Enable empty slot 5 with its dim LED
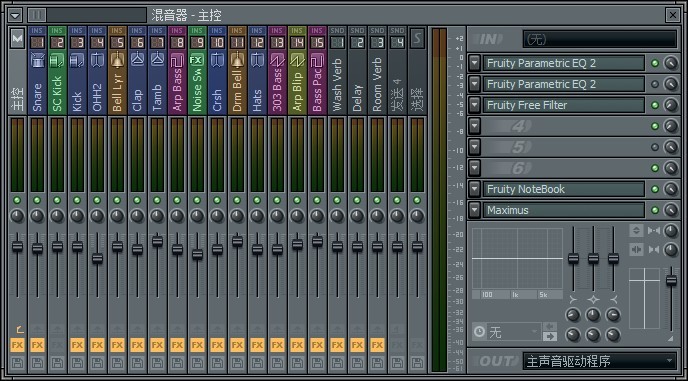 pyautogui.click(x=655, y=147)
